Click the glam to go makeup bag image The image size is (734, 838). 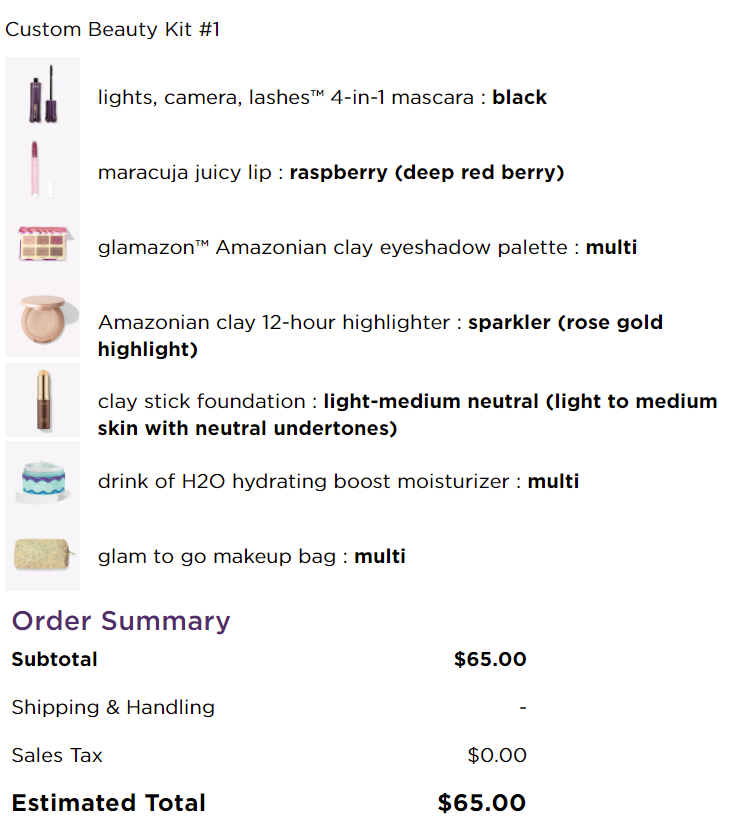click(x=42, y=555)
